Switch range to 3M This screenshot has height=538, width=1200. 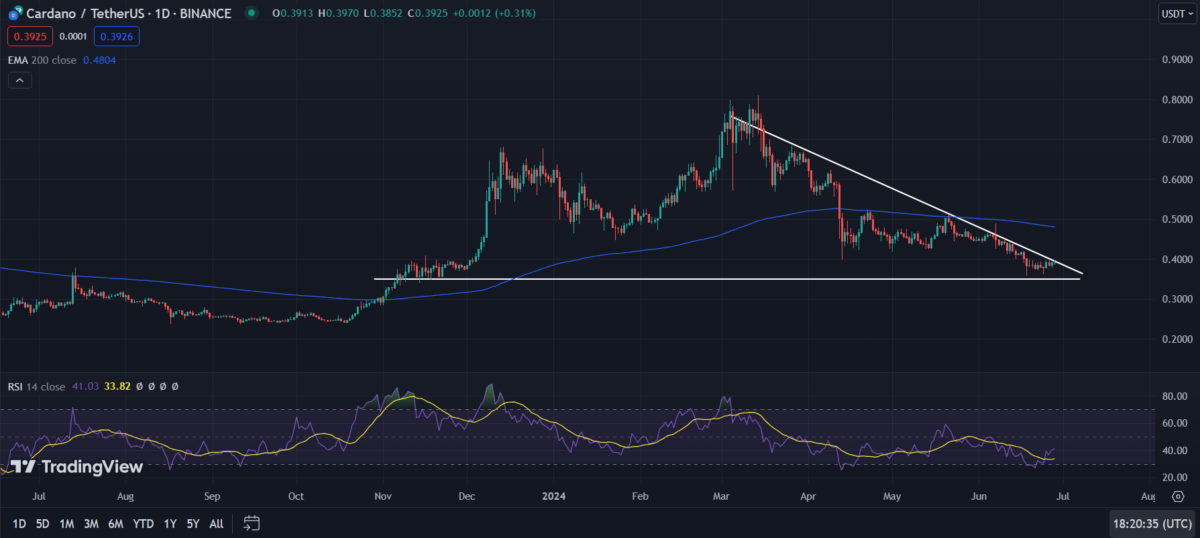pyautogui.click(x=91, y=523)
